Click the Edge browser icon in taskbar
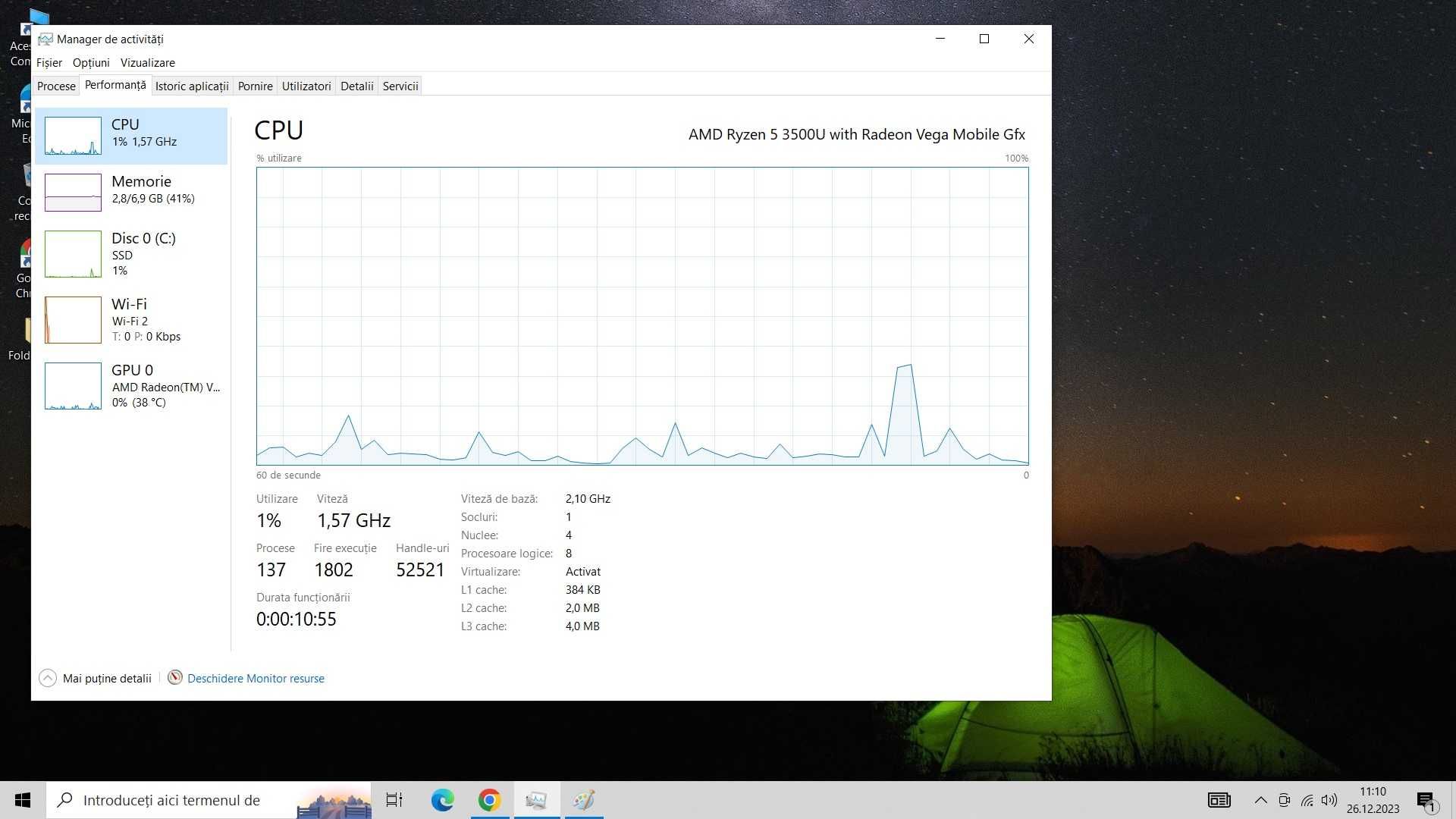 pyautogui.click(x=442, y=799)
